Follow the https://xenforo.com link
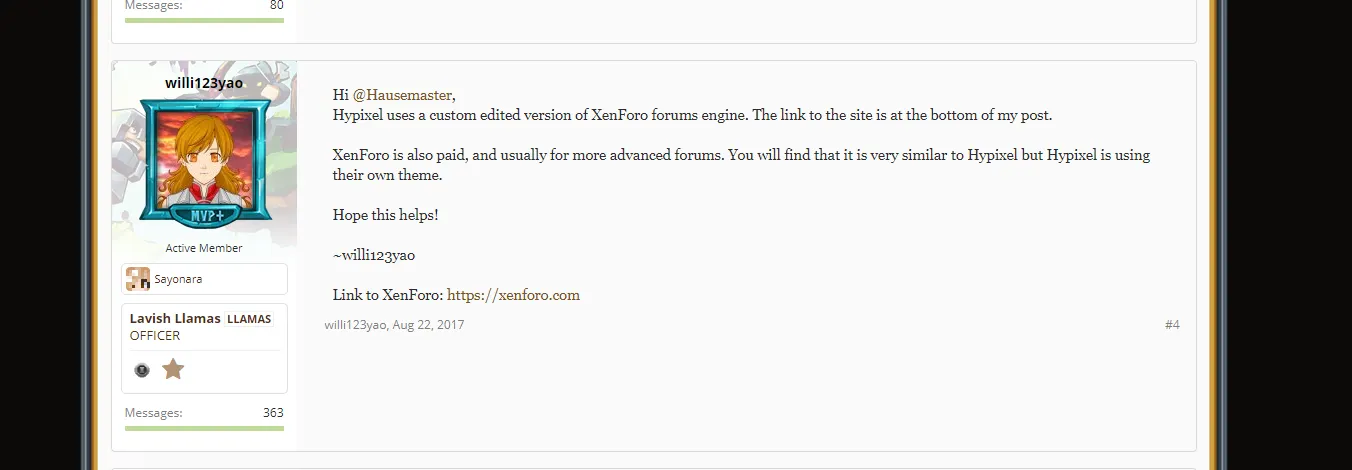 pos(513,295)
